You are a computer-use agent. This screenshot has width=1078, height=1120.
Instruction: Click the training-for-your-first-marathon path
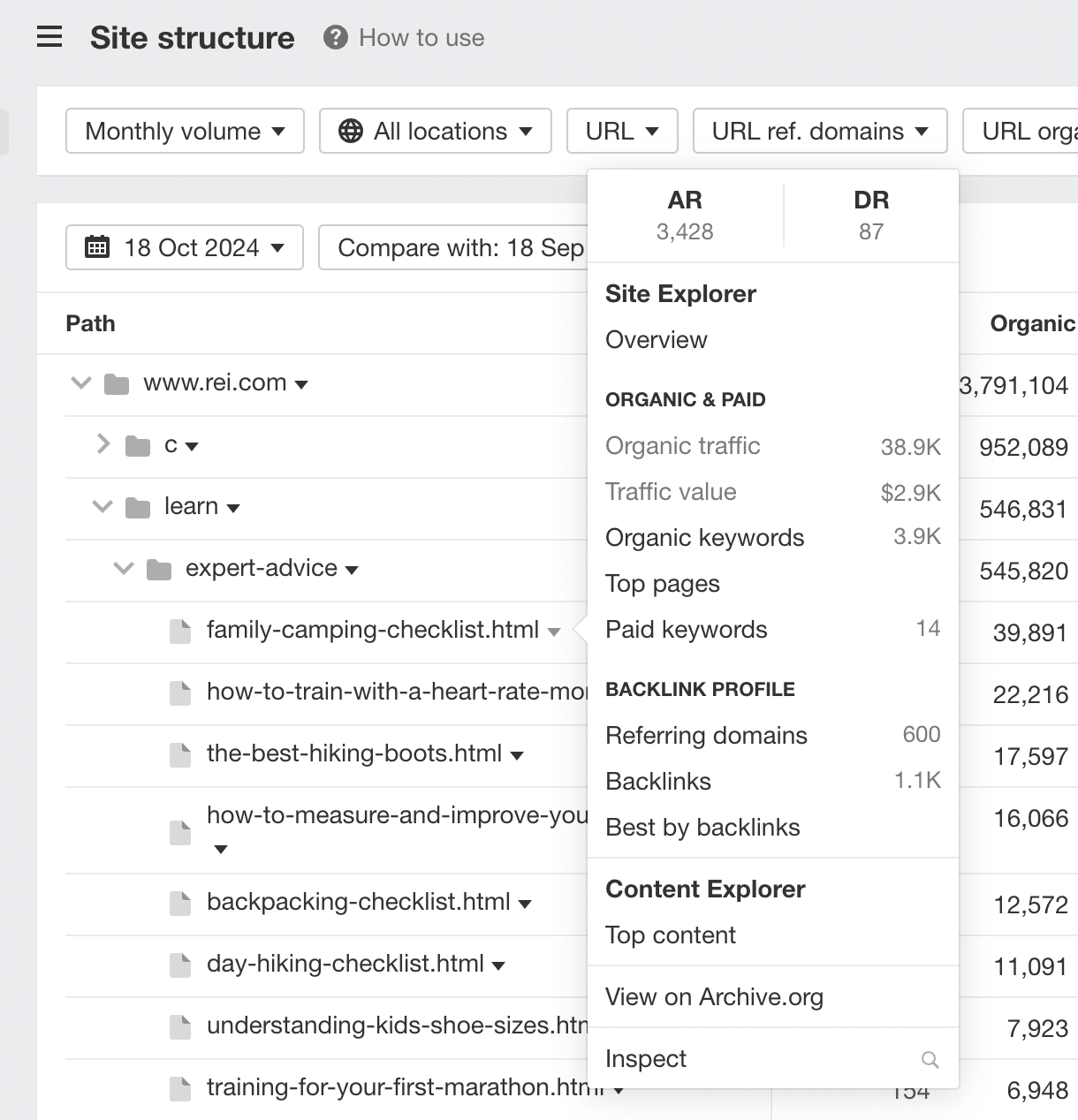pyautogui.click(x=406, y=1086)
